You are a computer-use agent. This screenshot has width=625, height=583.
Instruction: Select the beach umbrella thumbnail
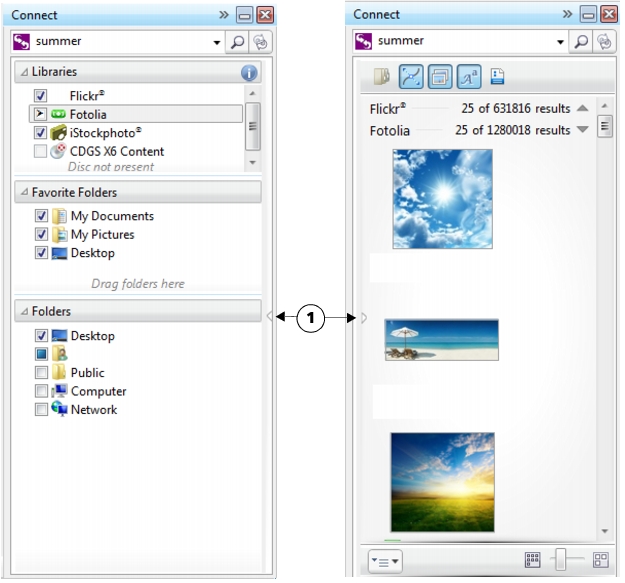[441, 340]
